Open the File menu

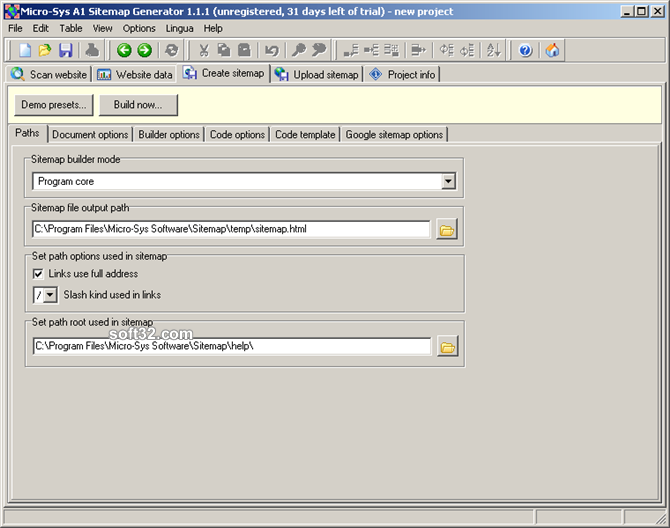[15, 29]
